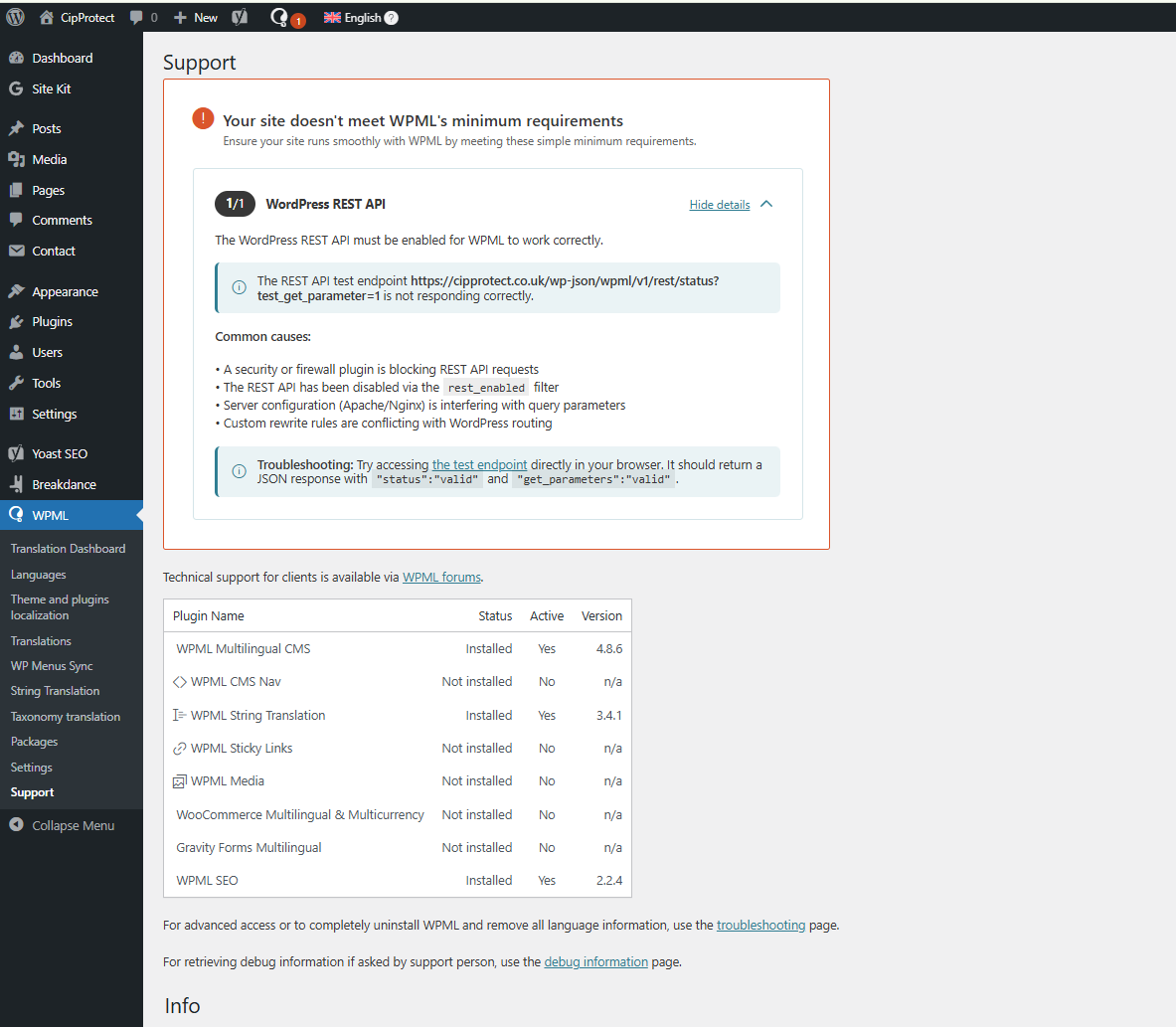
Task: Click the red warning exclamation icon
Action: [203, 118]
